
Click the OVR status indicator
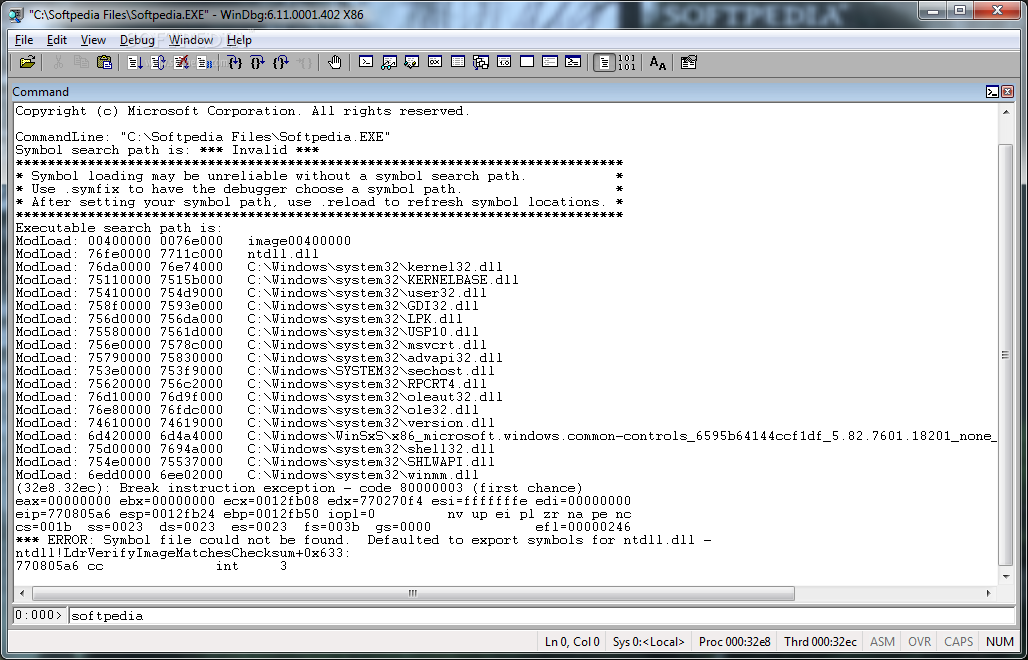(919, 642)
